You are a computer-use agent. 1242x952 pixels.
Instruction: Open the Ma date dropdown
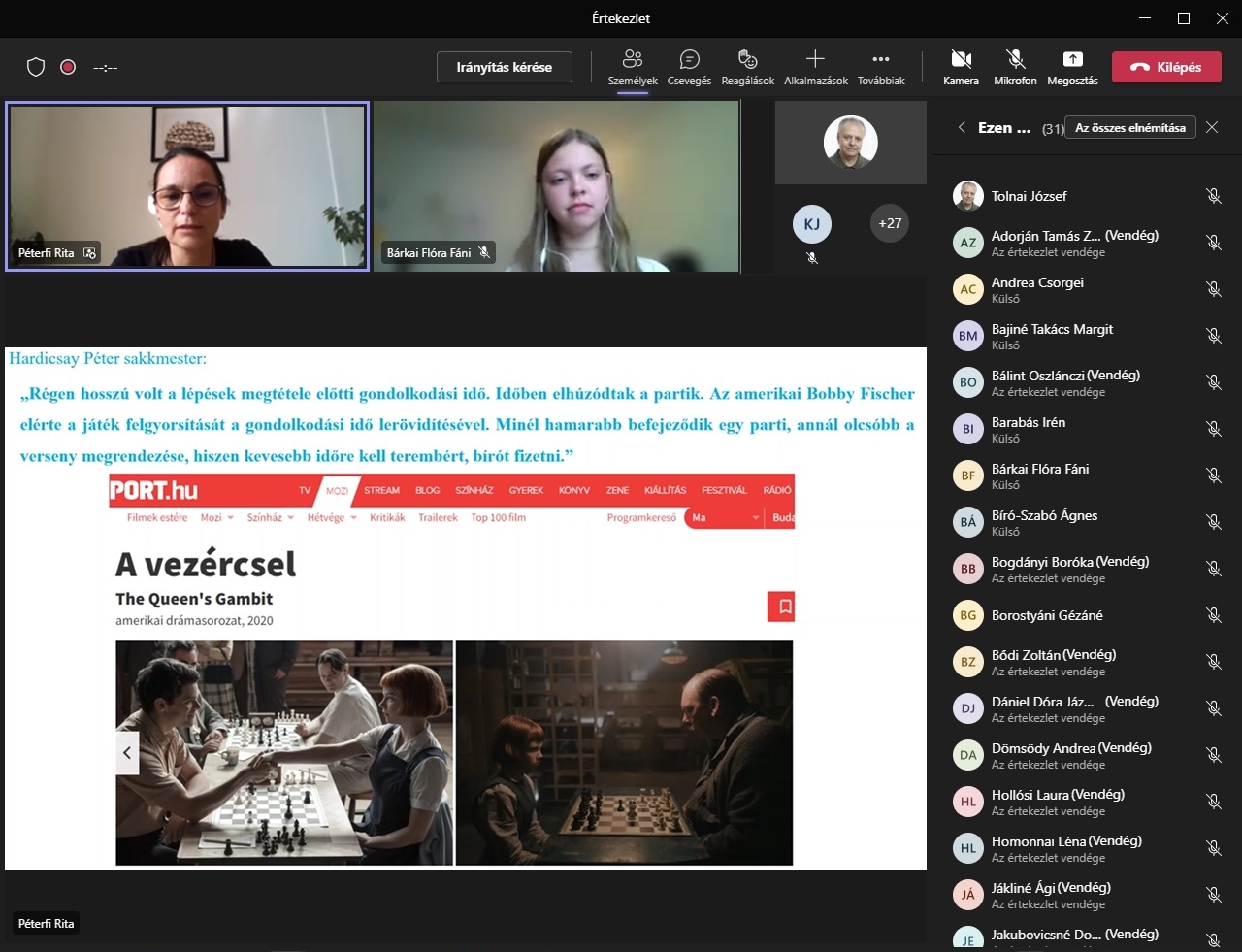725,517
